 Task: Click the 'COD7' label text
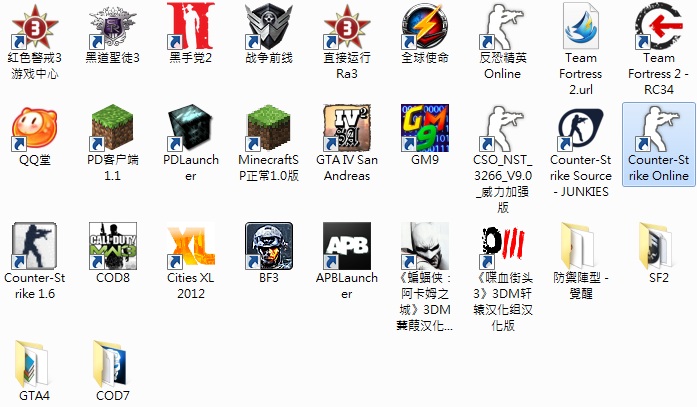tap(112, 395)
